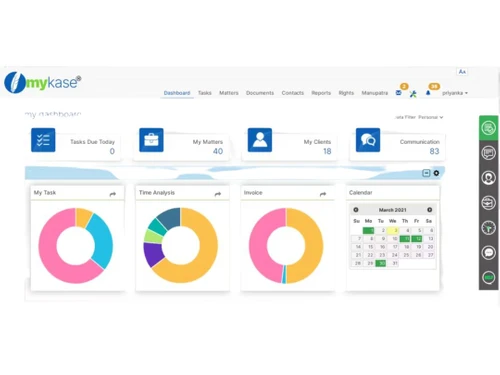Click the minus collapse icon beside gear
Image resolution: width=500 pixels, height=375 pixels.
[x=426, y=173]
